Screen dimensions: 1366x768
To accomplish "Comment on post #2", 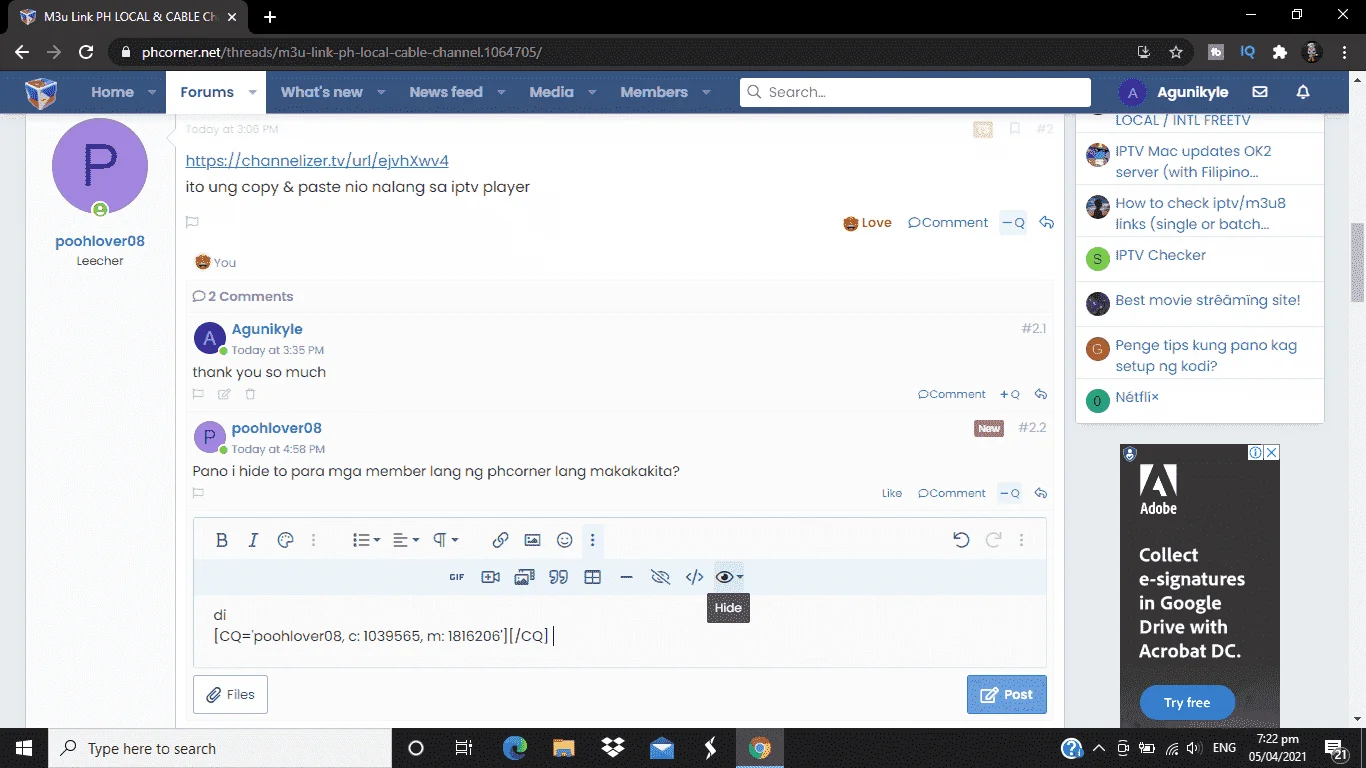I will (948, 223).
